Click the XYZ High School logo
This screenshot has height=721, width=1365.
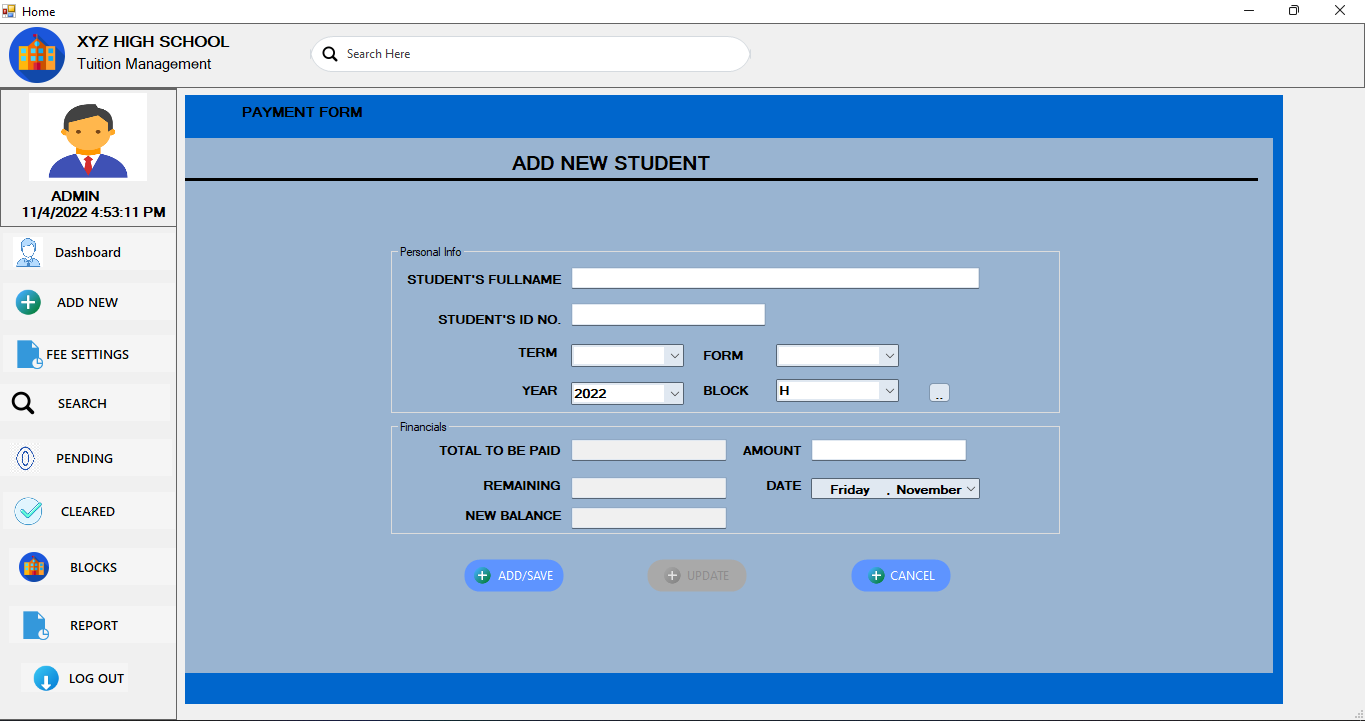[x=36, y=54]
